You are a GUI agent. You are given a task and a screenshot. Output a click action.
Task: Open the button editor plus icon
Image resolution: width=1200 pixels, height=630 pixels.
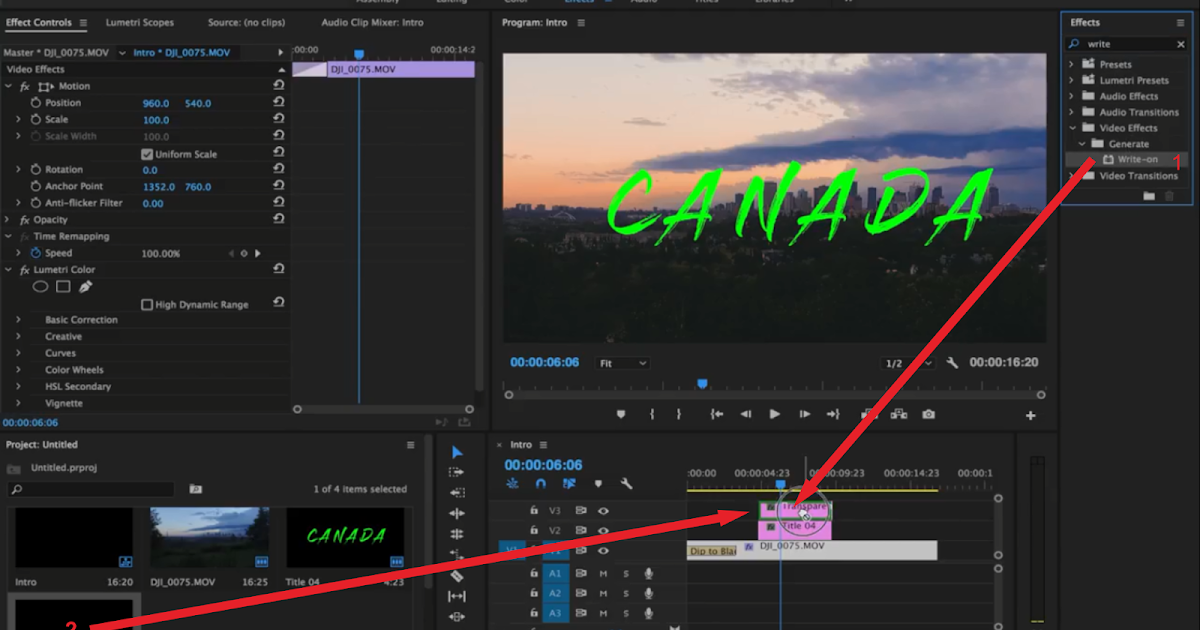click(1031, 415)
